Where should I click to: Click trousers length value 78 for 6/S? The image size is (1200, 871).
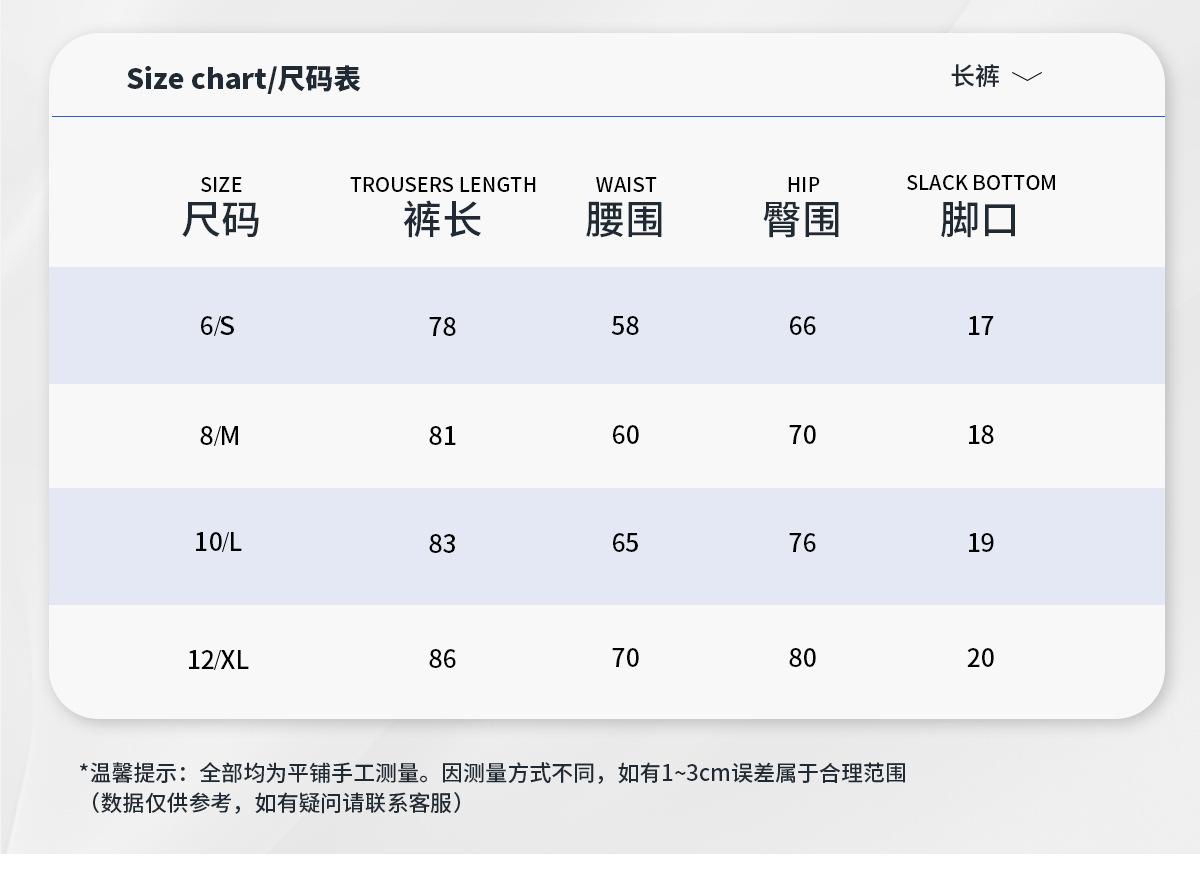click(442, 327)
